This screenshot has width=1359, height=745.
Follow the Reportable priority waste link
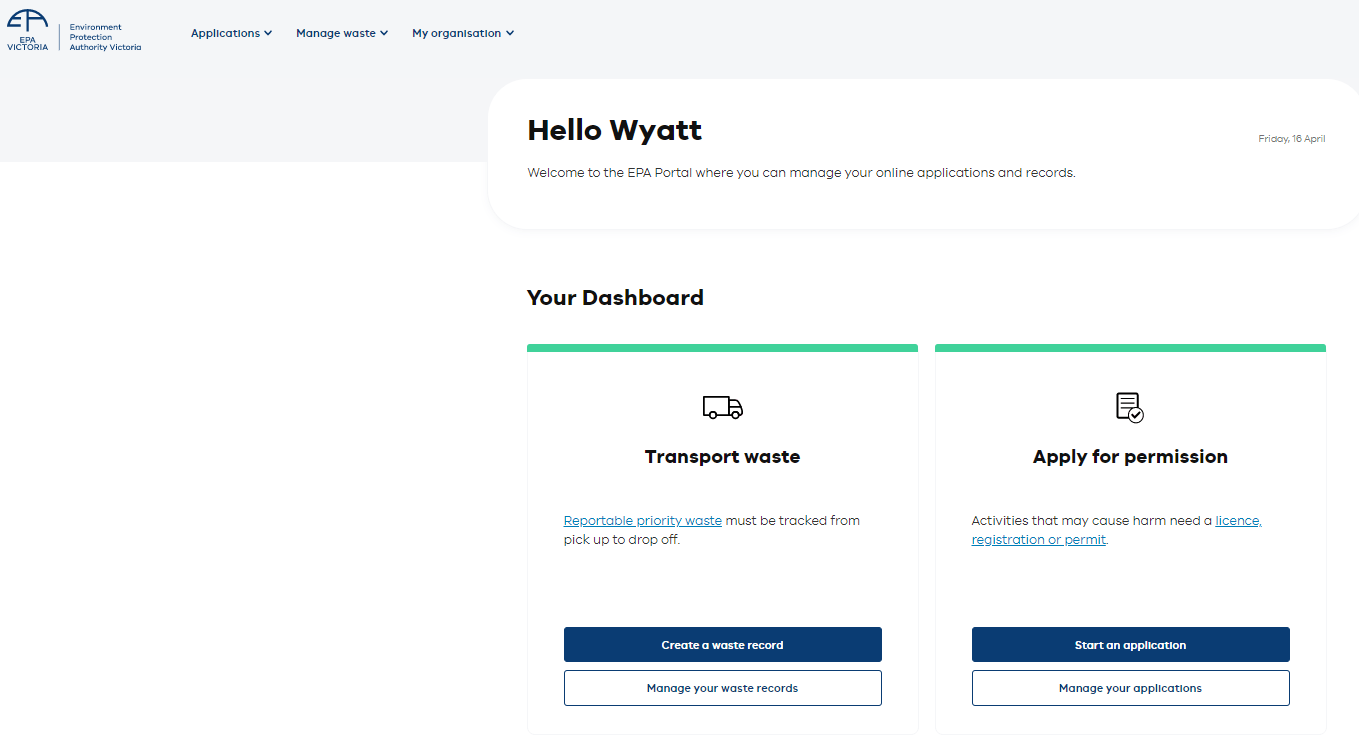click(643, 521)
